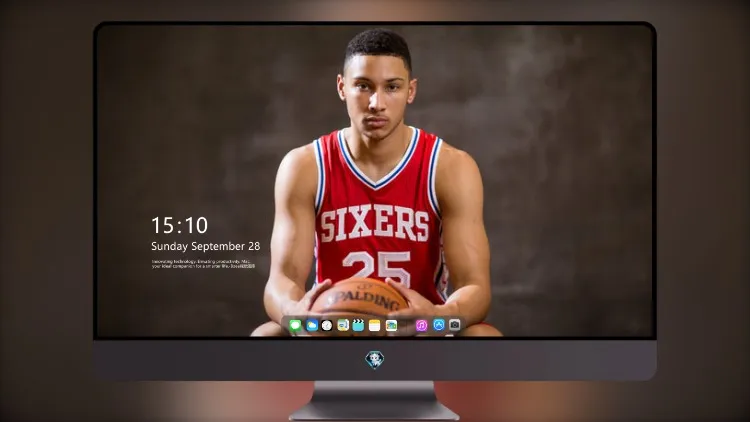
Task: Open the green Messages app in dock
Action: tap(295, 325)
